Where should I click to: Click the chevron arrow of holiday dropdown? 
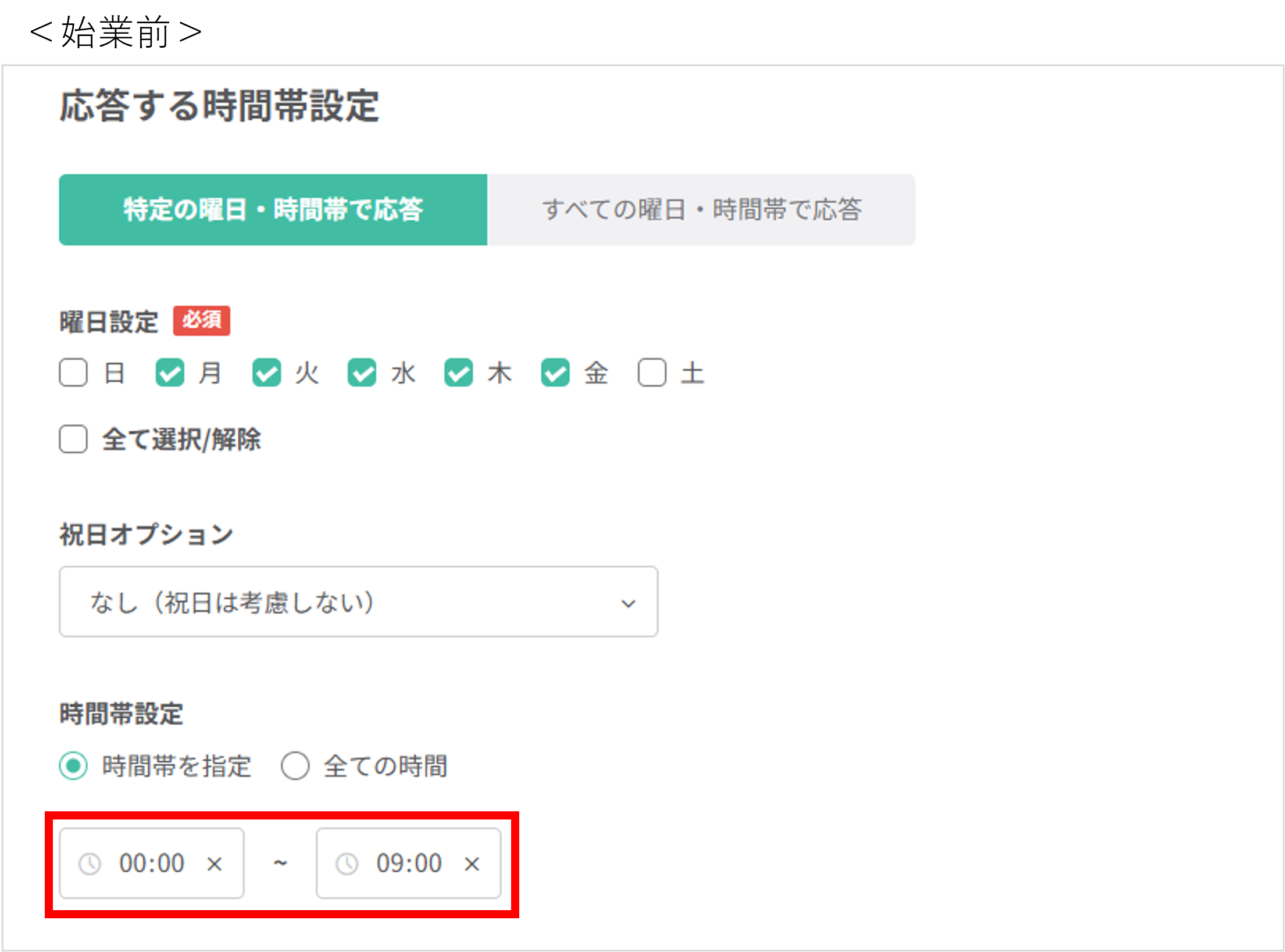[628, 603]
